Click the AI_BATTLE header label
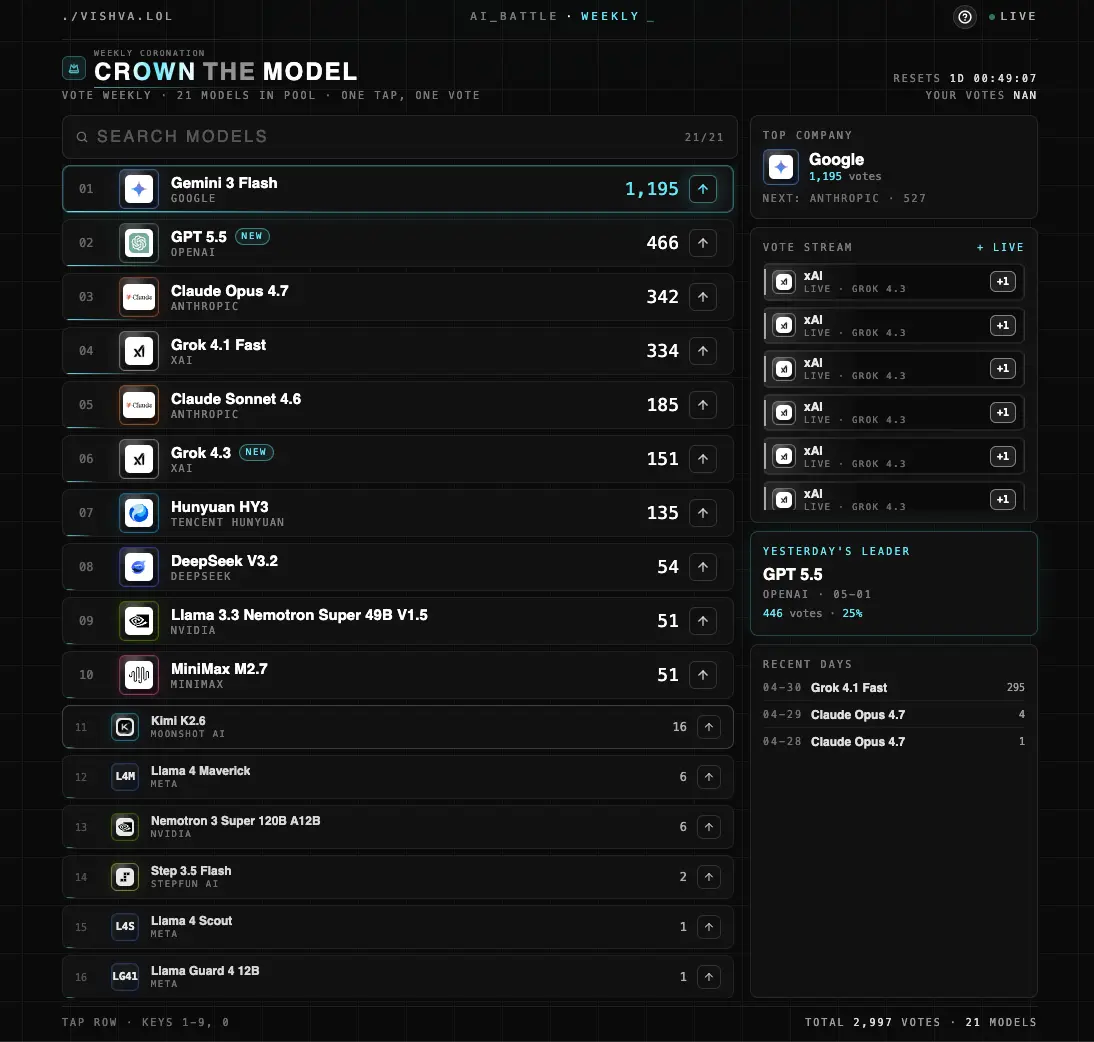Viewport: 1094px width, 1042px height. (514, 16)
